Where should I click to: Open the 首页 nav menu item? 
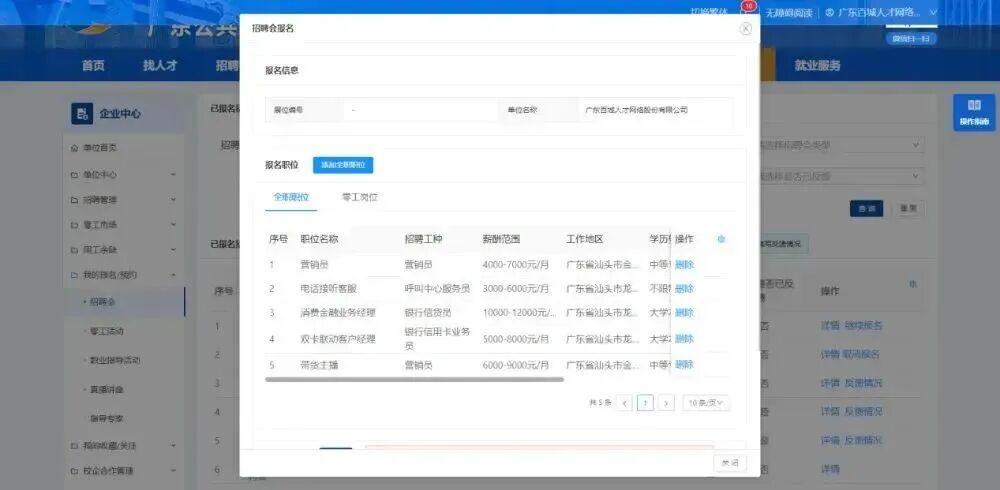click(x=93, y=65)
